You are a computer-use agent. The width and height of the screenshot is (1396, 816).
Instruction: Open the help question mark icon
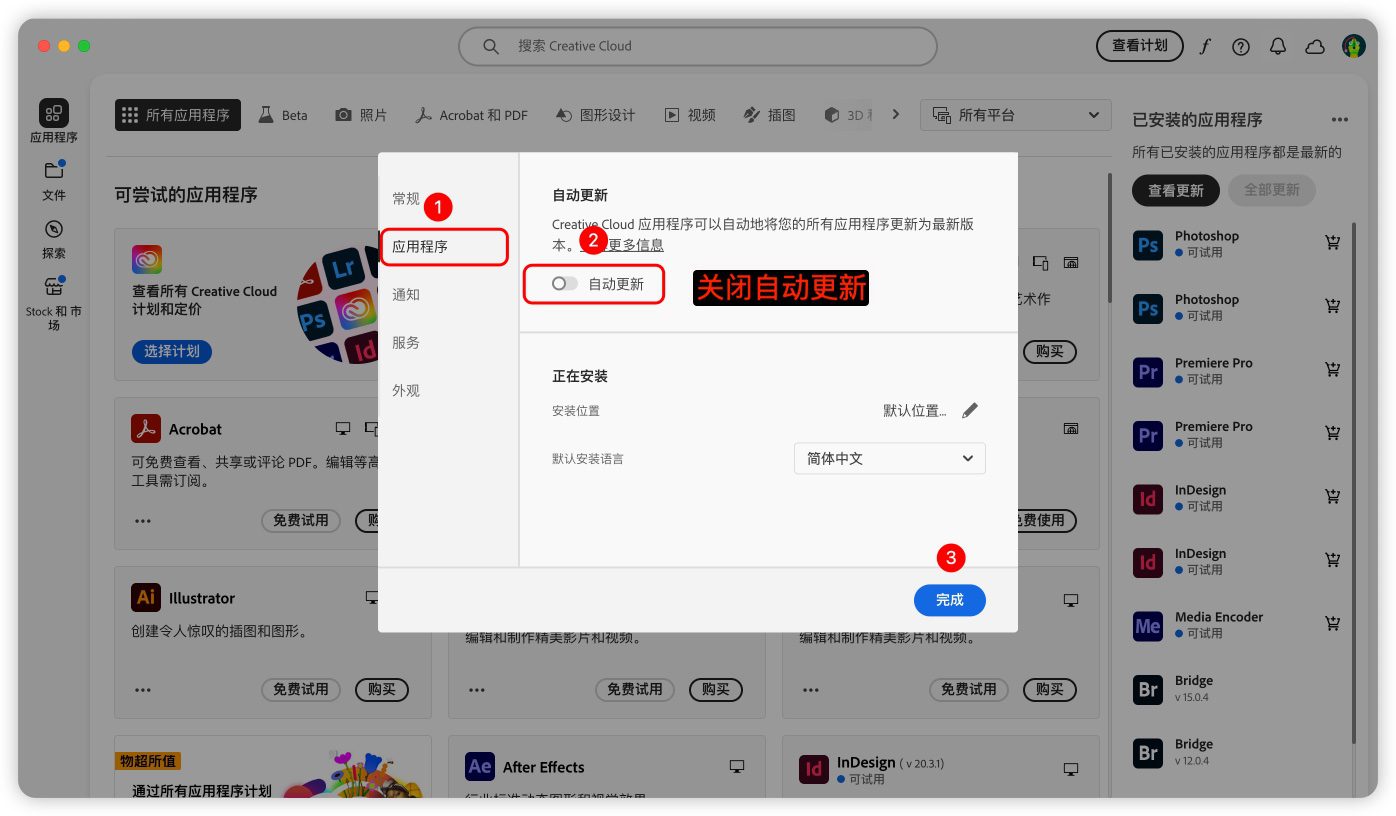pyautogui.click(x=1241, y=47)
